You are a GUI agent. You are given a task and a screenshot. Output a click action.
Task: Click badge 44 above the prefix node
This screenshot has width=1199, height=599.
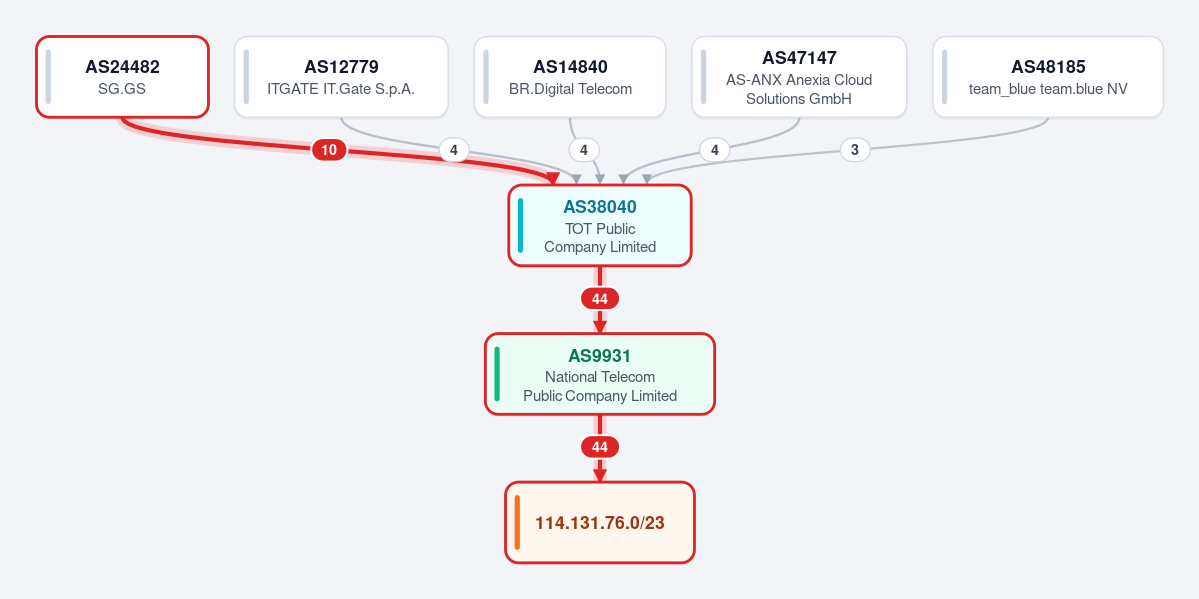point(600,447)
